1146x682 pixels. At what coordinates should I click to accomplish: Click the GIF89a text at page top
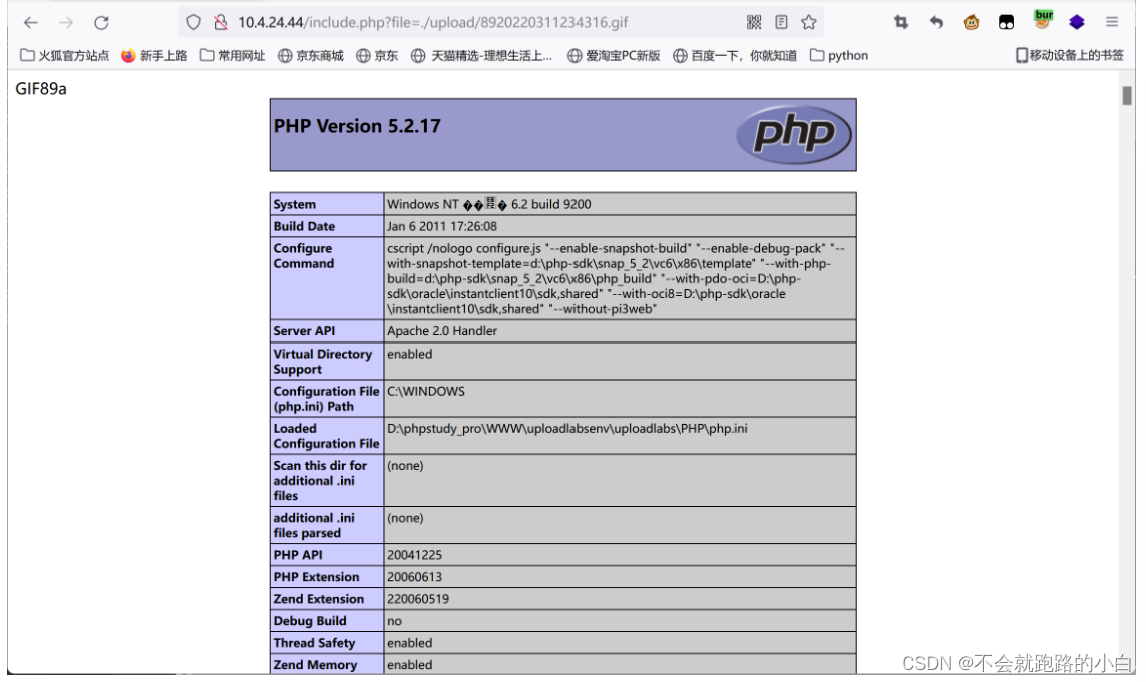(x=41, y=88)
